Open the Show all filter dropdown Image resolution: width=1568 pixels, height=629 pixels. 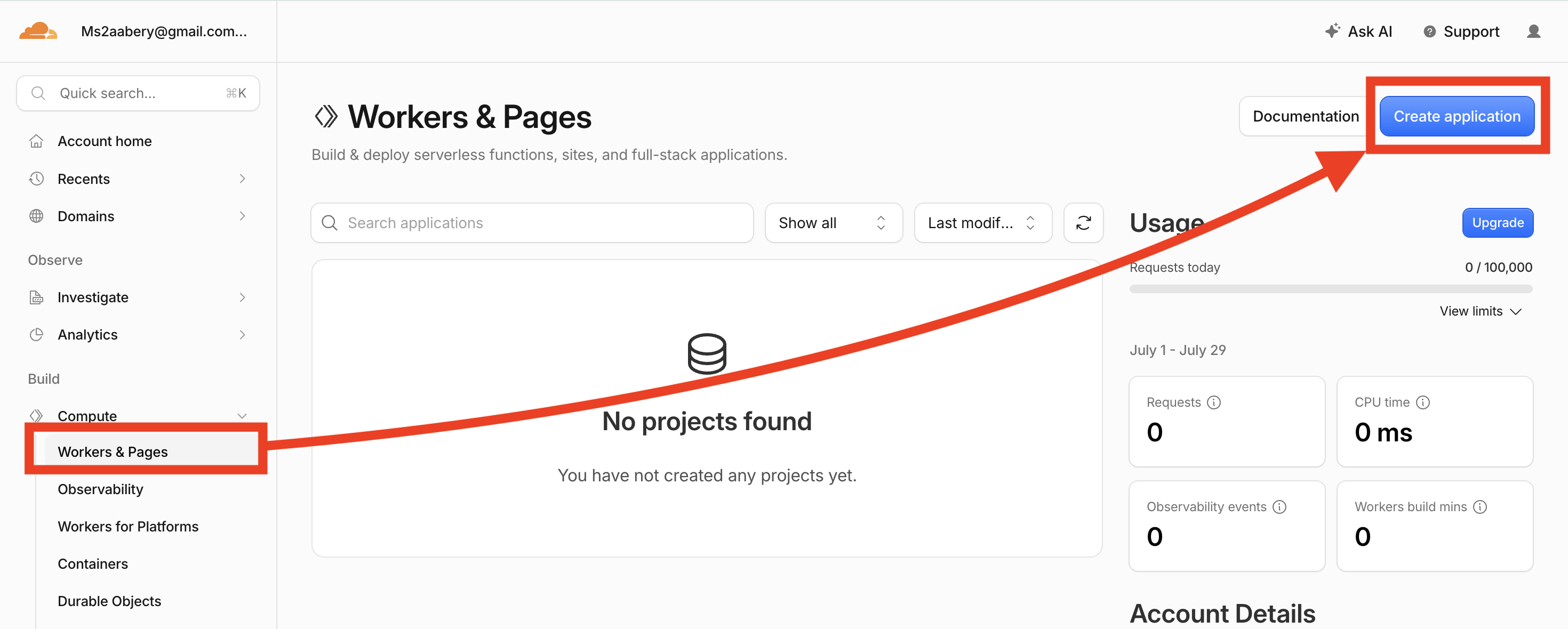[x=833, y=223]
